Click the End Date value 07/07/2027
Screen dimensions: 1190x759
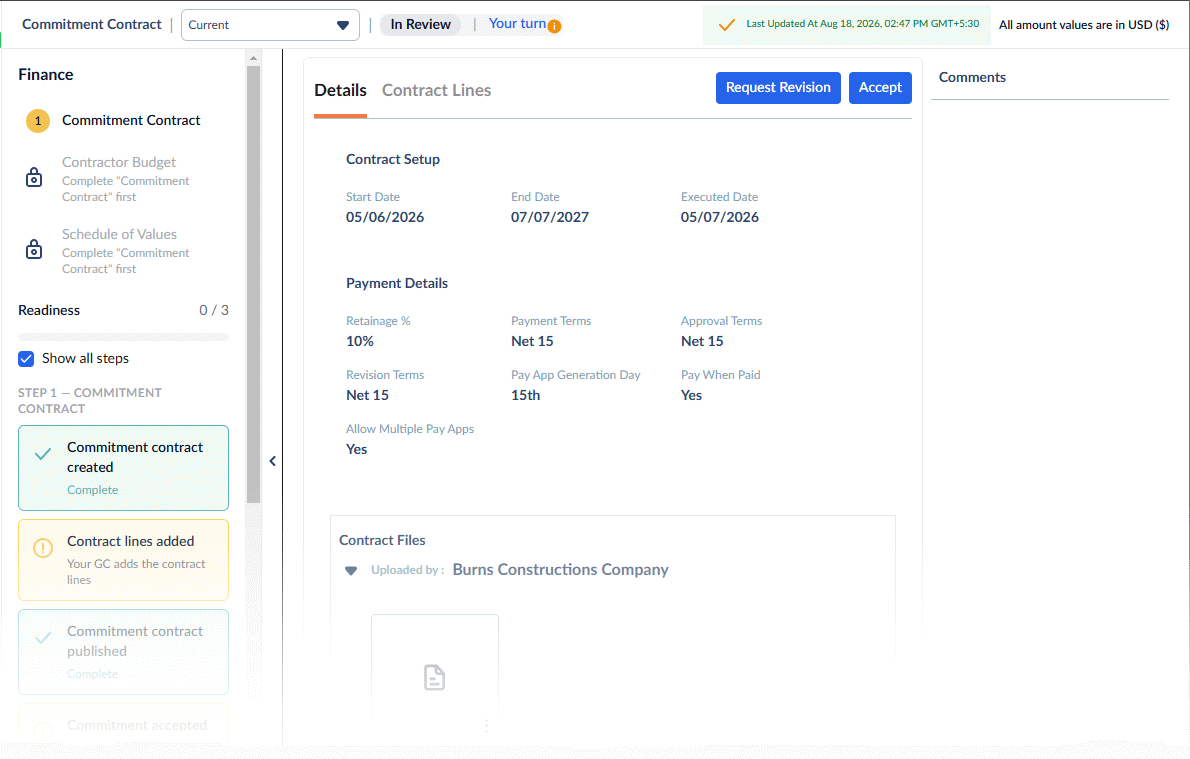pos(549,217)
